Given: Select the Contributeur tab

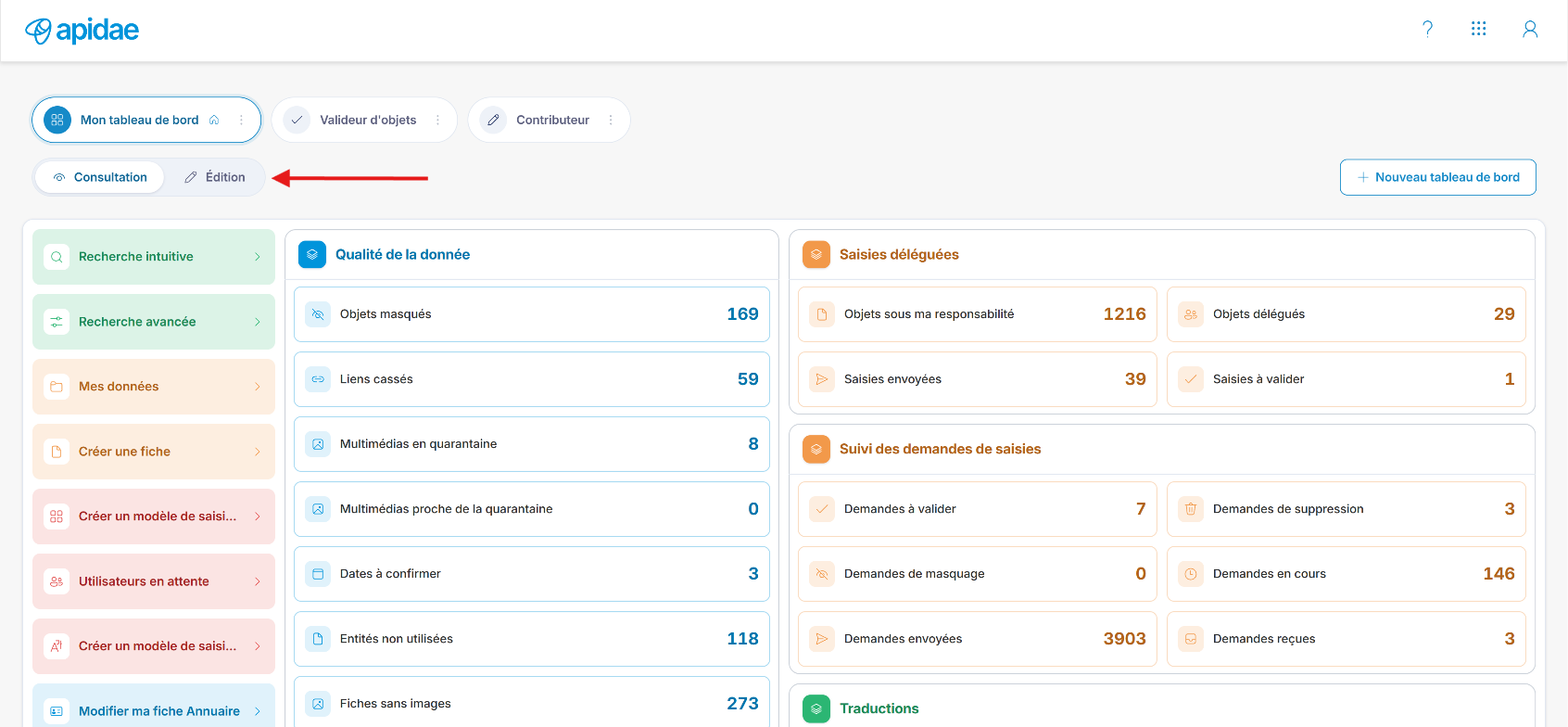Looking at the screenshot, I should (x=549, y=120).
